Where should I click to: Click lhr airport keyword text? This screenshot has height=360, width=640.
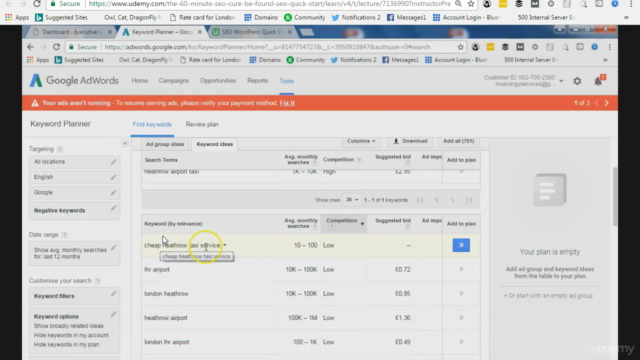(x=157, y=269)
